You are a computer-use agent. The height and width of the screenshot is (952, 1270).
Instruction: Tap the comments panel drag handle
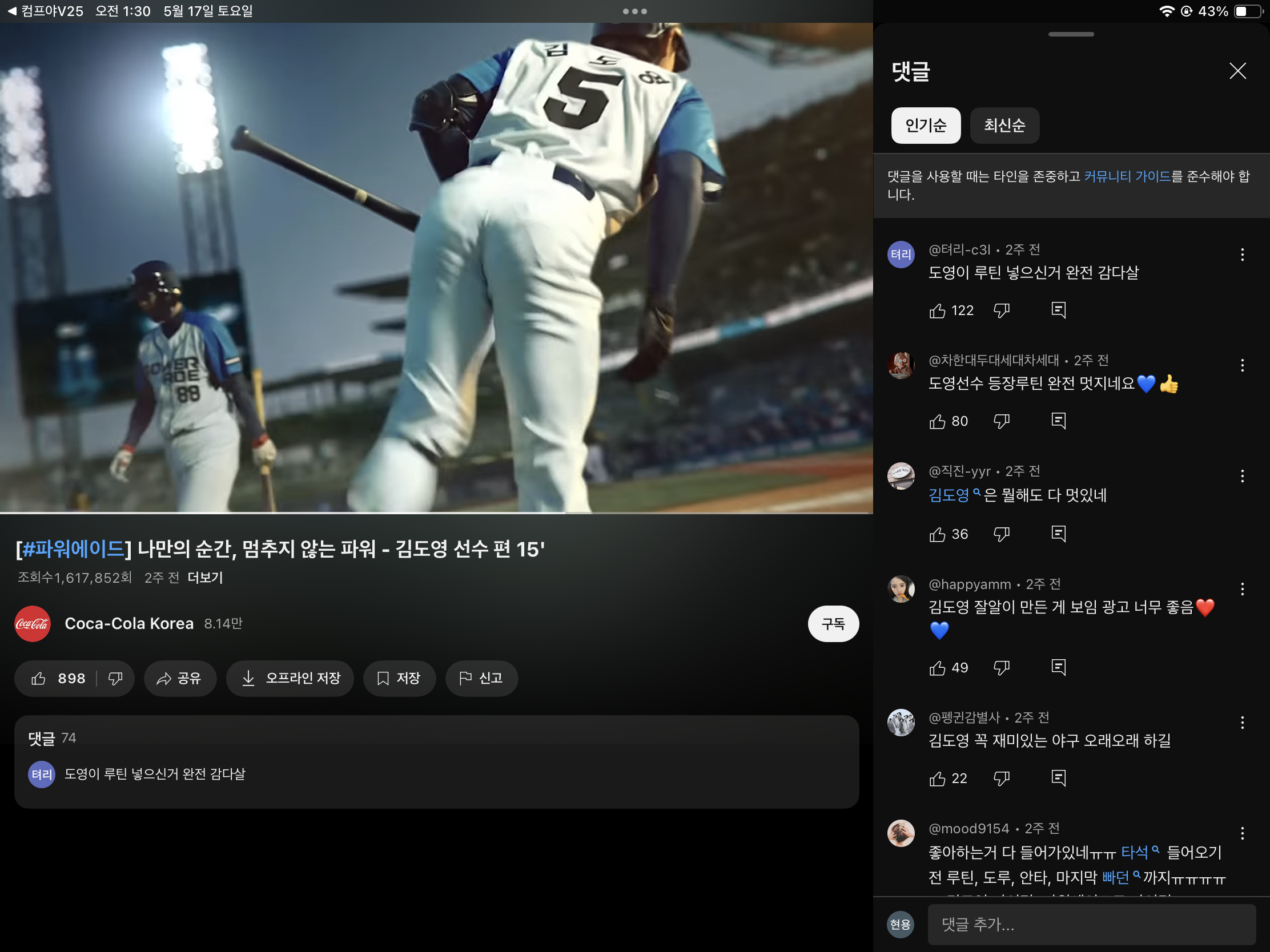coord(1071,34)
